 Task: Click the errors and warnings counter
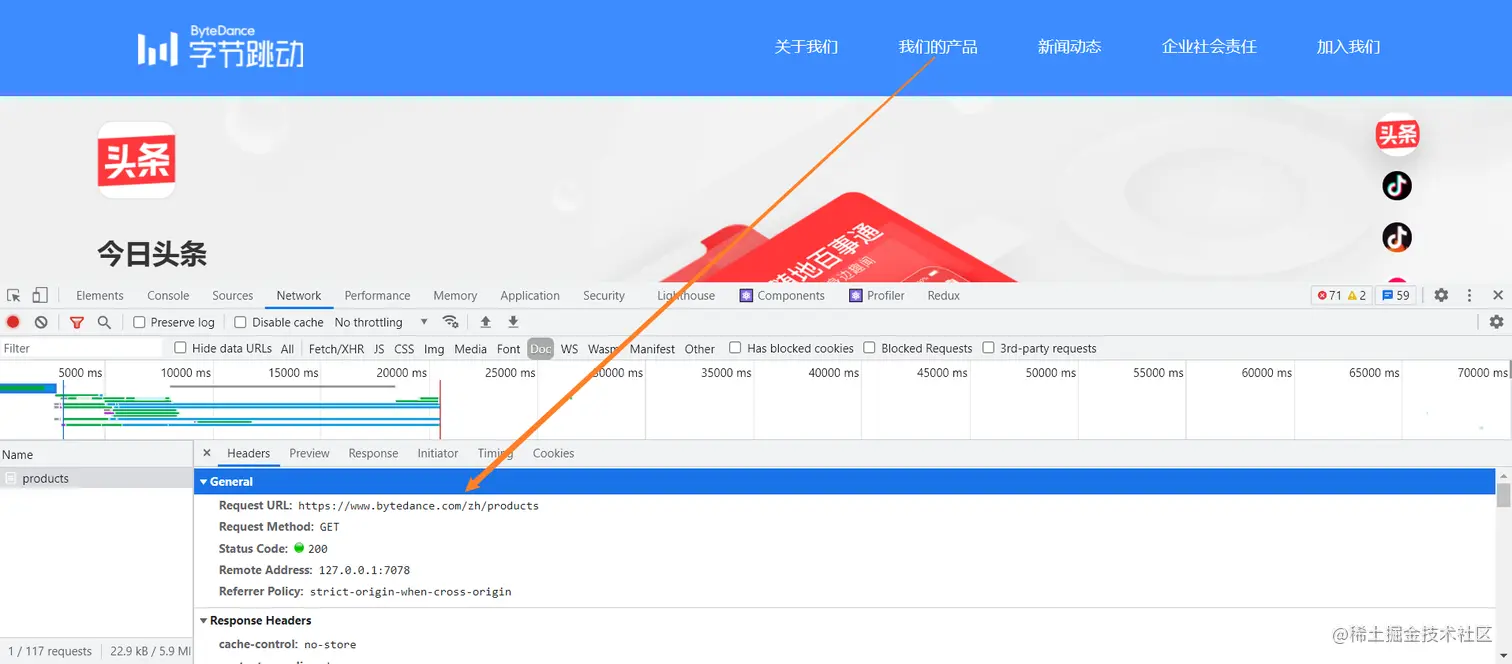pos(1342,295)
